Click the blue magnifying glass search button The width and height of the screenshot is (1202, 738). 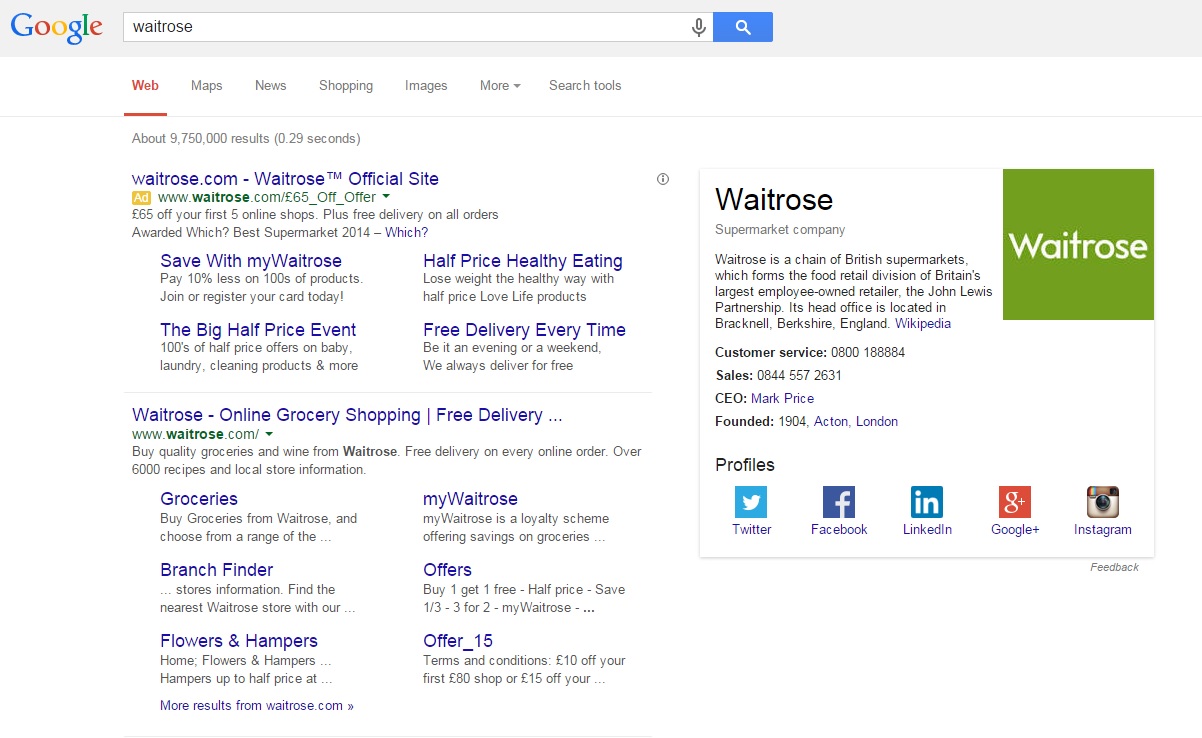click(742, 27)
